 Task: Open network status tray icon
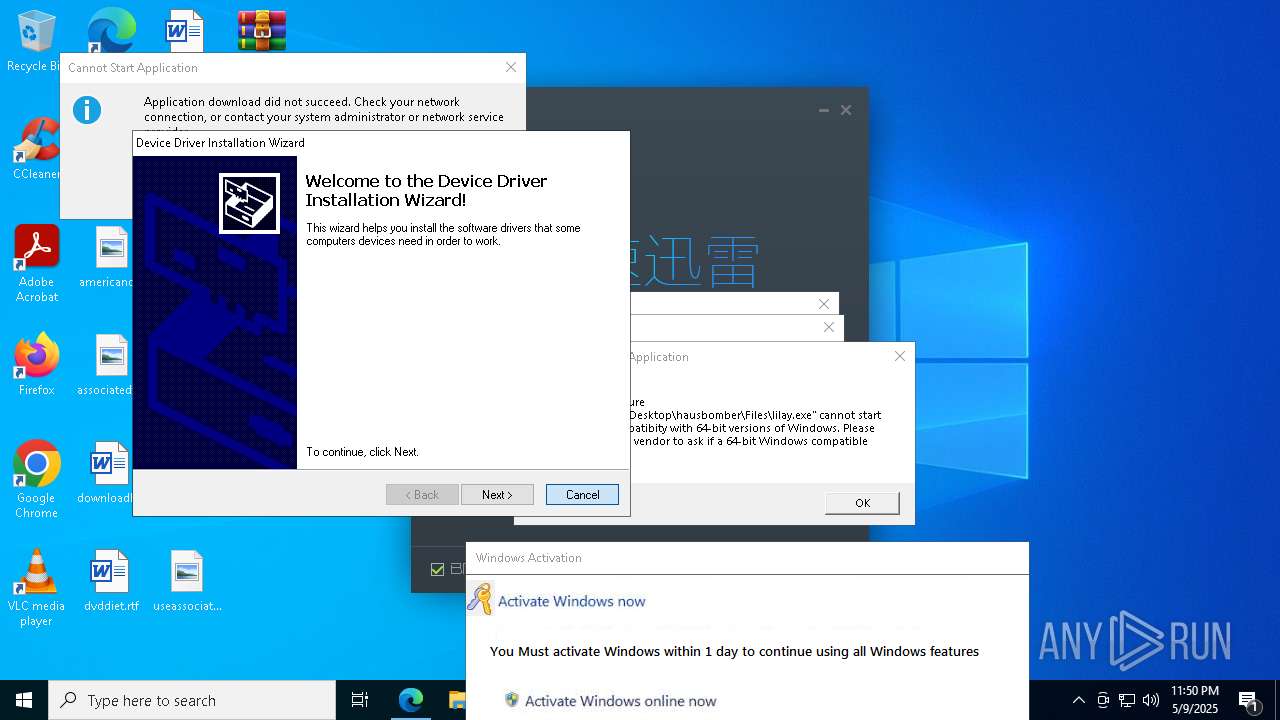coord(1127,700)
